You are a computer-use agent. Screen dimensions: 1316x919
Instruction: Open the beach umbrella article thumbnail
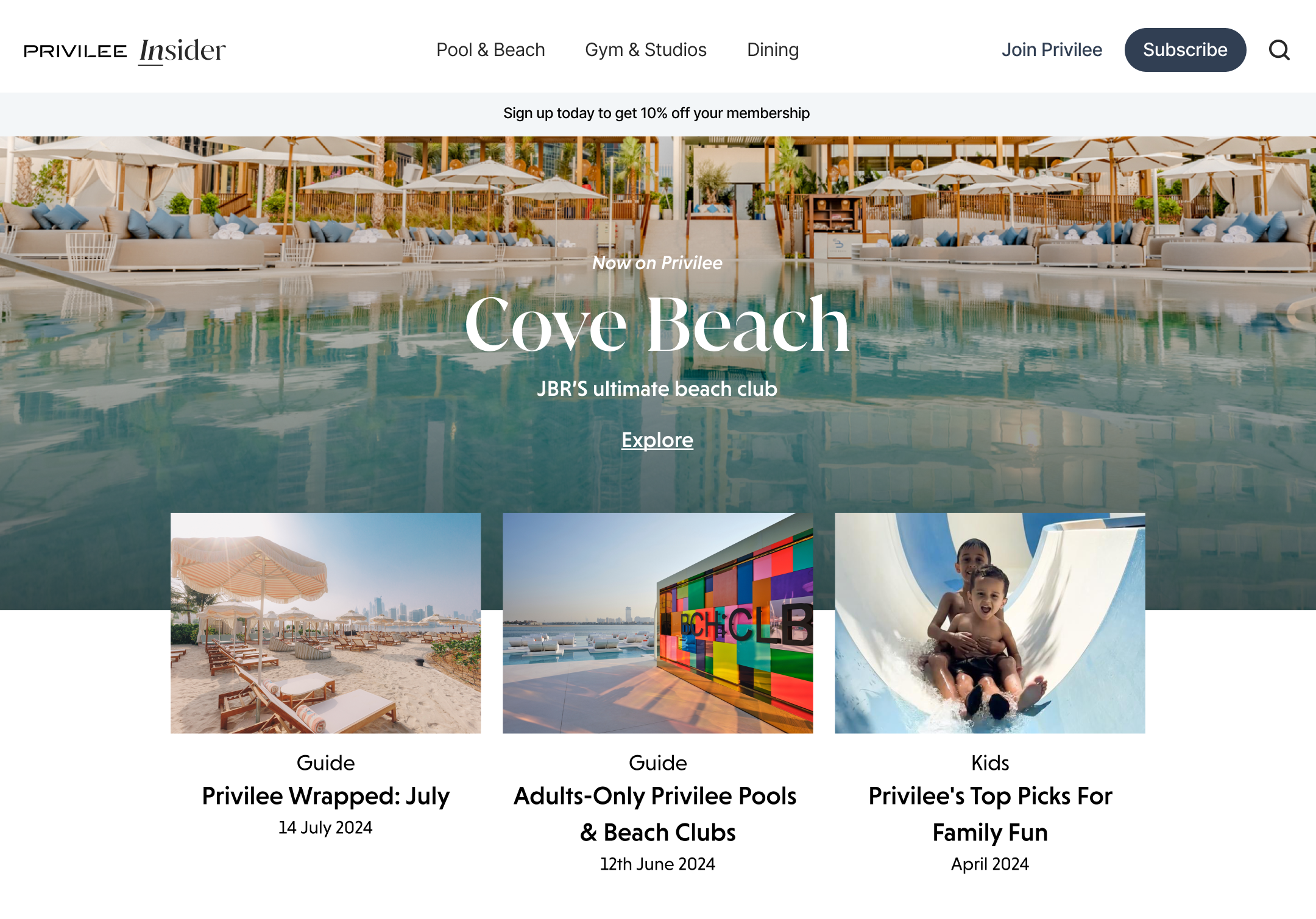pos(325,623)
